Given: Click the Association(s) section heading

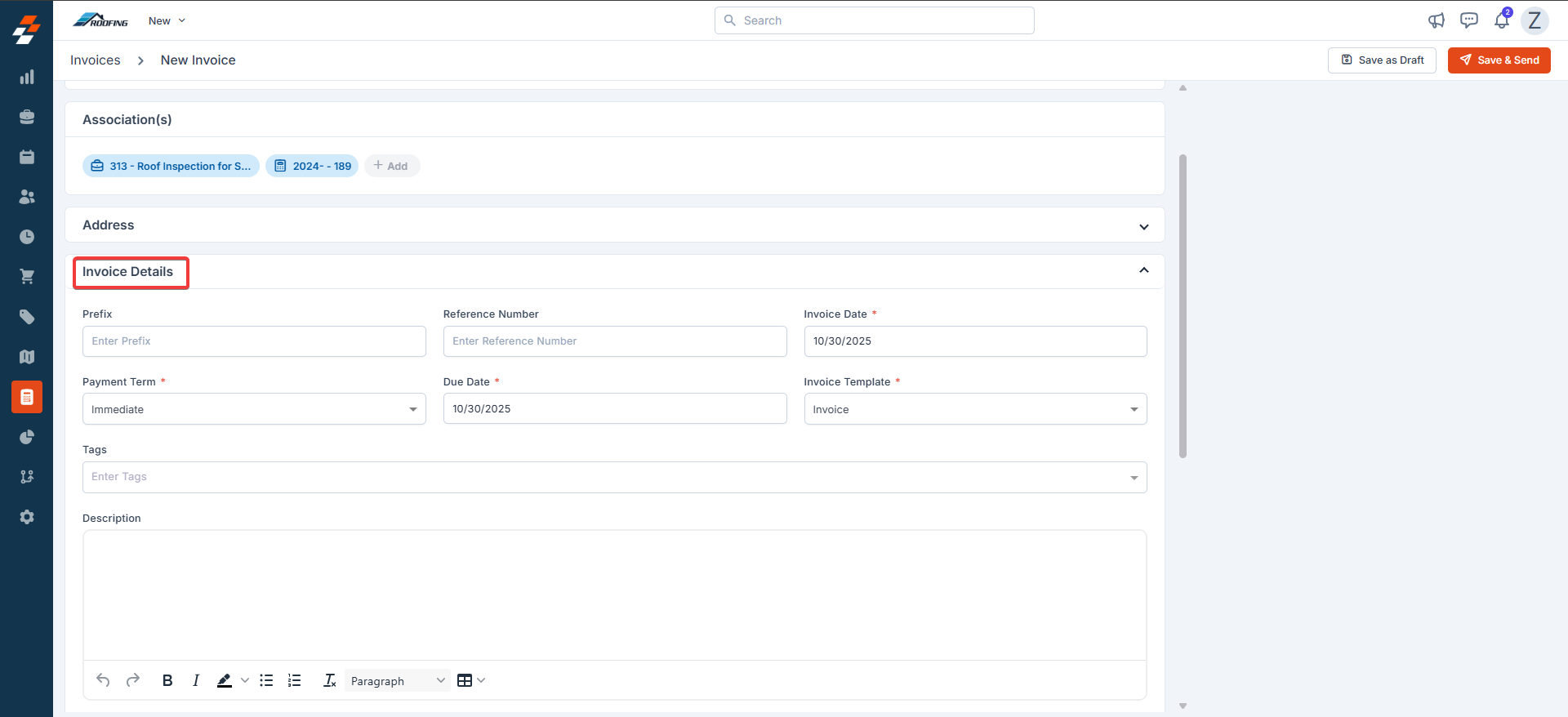Looking at the screenshot, I should [x=127, y=120].
